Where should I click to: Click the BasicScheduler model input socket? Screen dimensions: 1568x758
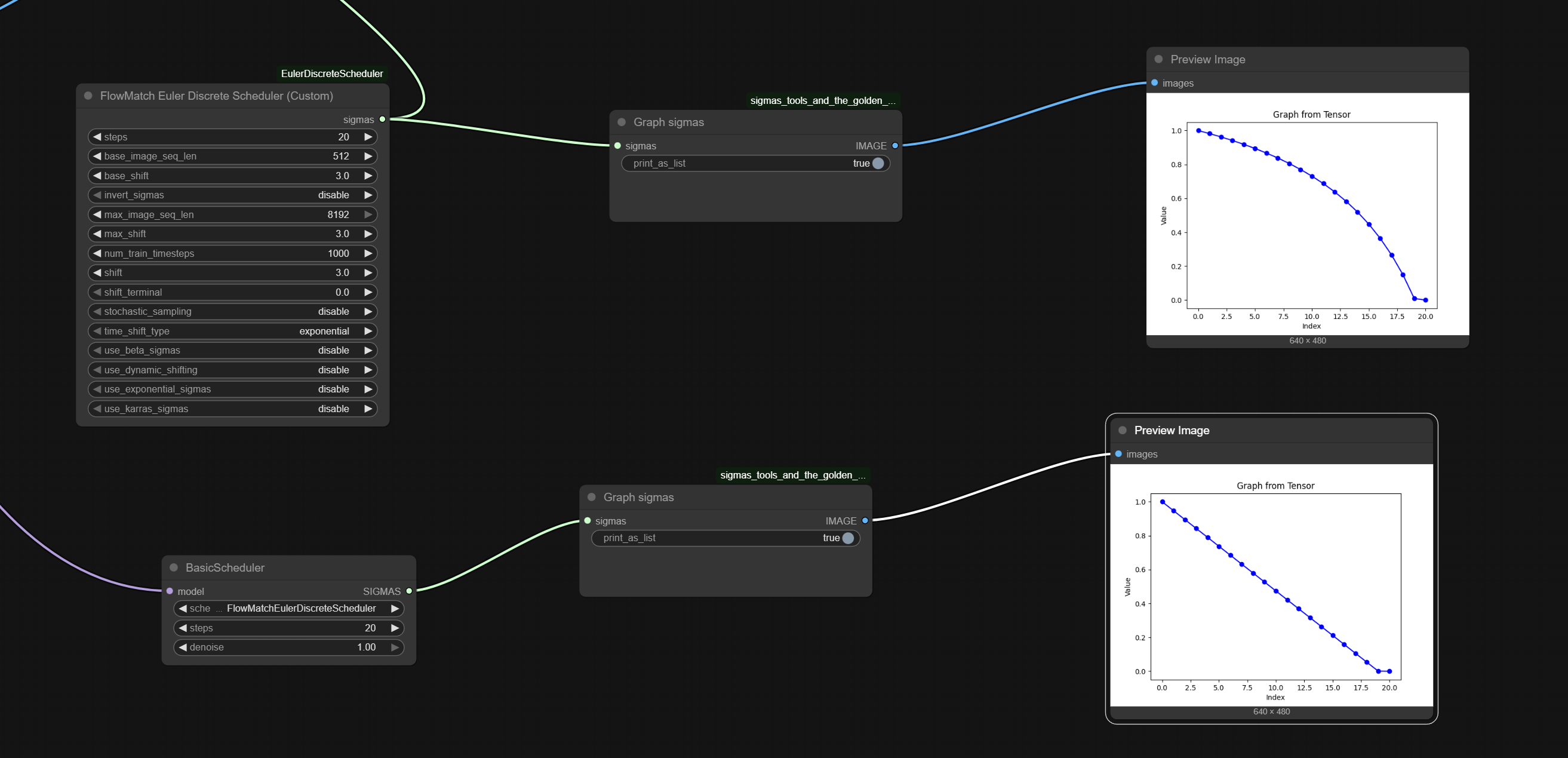coord(170,591)
